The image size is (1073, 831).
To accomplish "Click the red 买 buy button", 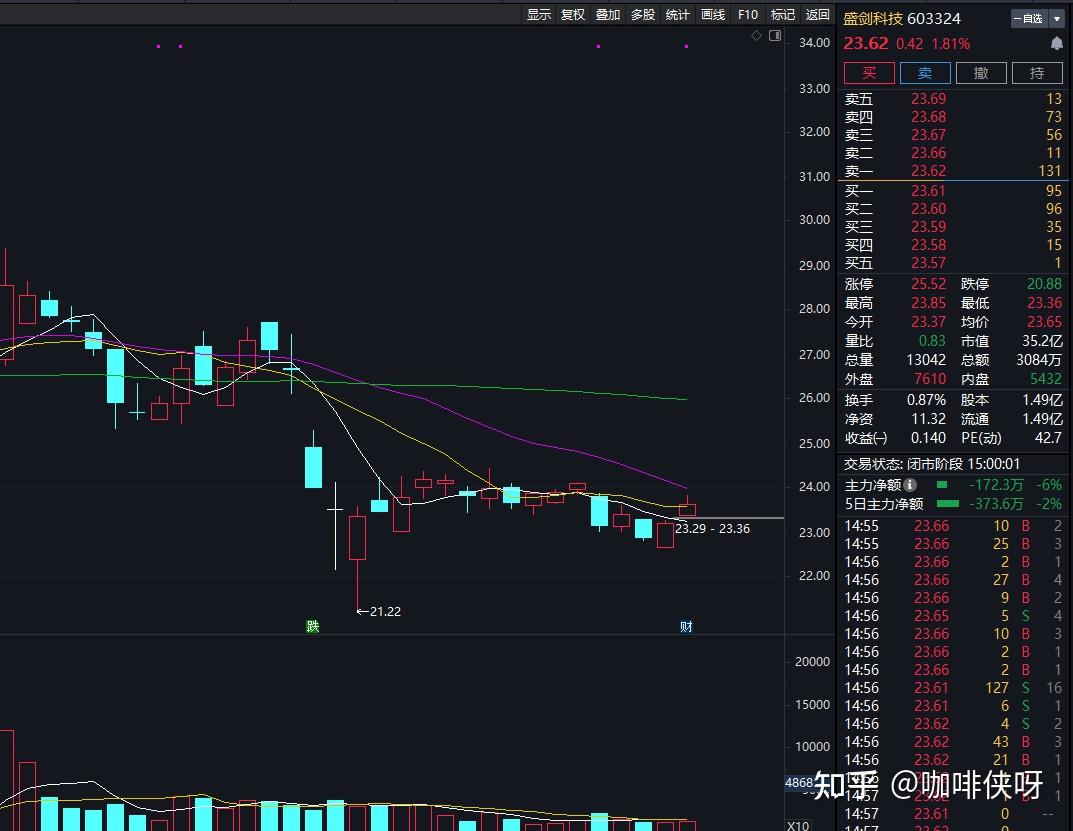I will (x=869, y=73).
